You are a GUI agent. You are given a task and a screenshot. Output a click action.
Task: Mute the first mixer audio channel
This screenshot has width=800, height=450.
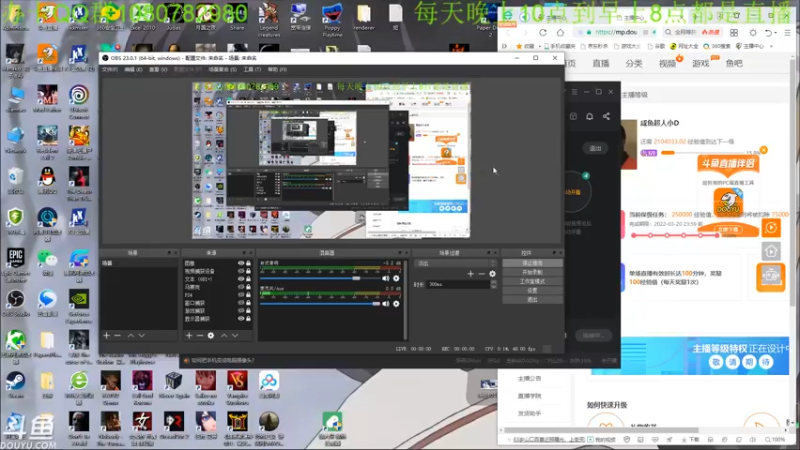[386, 278]
